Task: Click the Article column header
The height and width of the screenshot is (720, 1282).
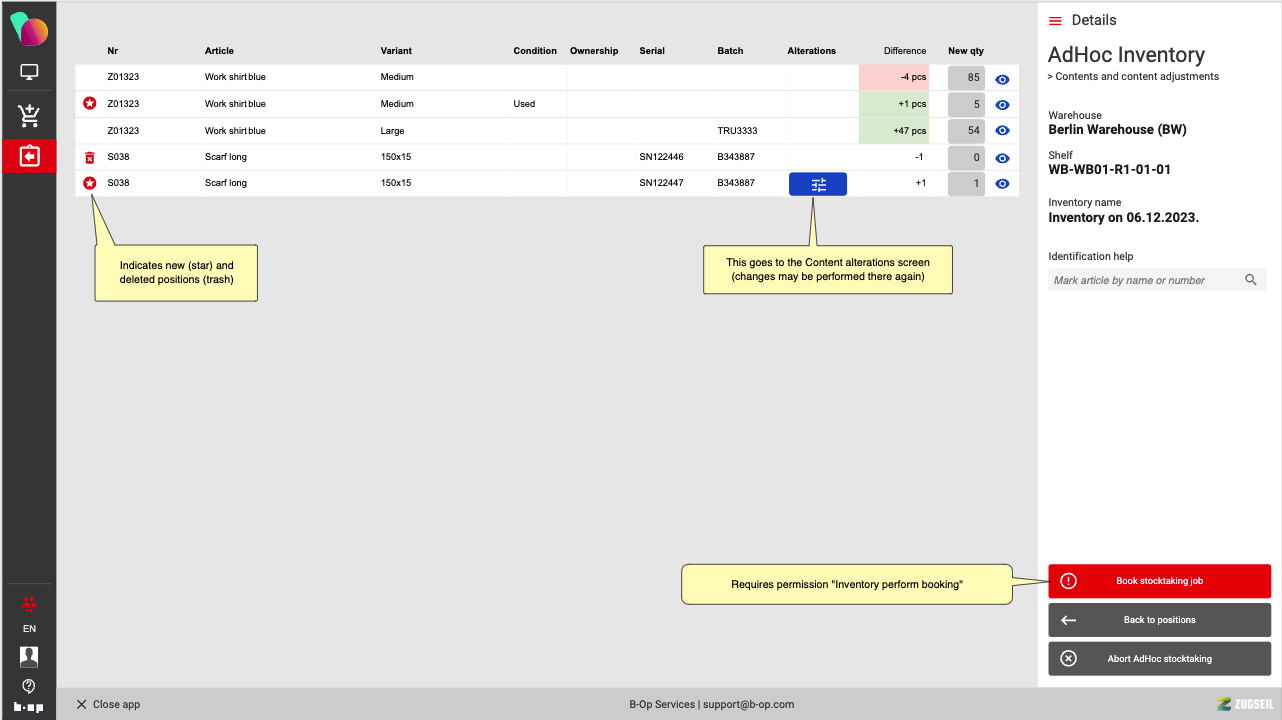Action: [x=219, y=51]
